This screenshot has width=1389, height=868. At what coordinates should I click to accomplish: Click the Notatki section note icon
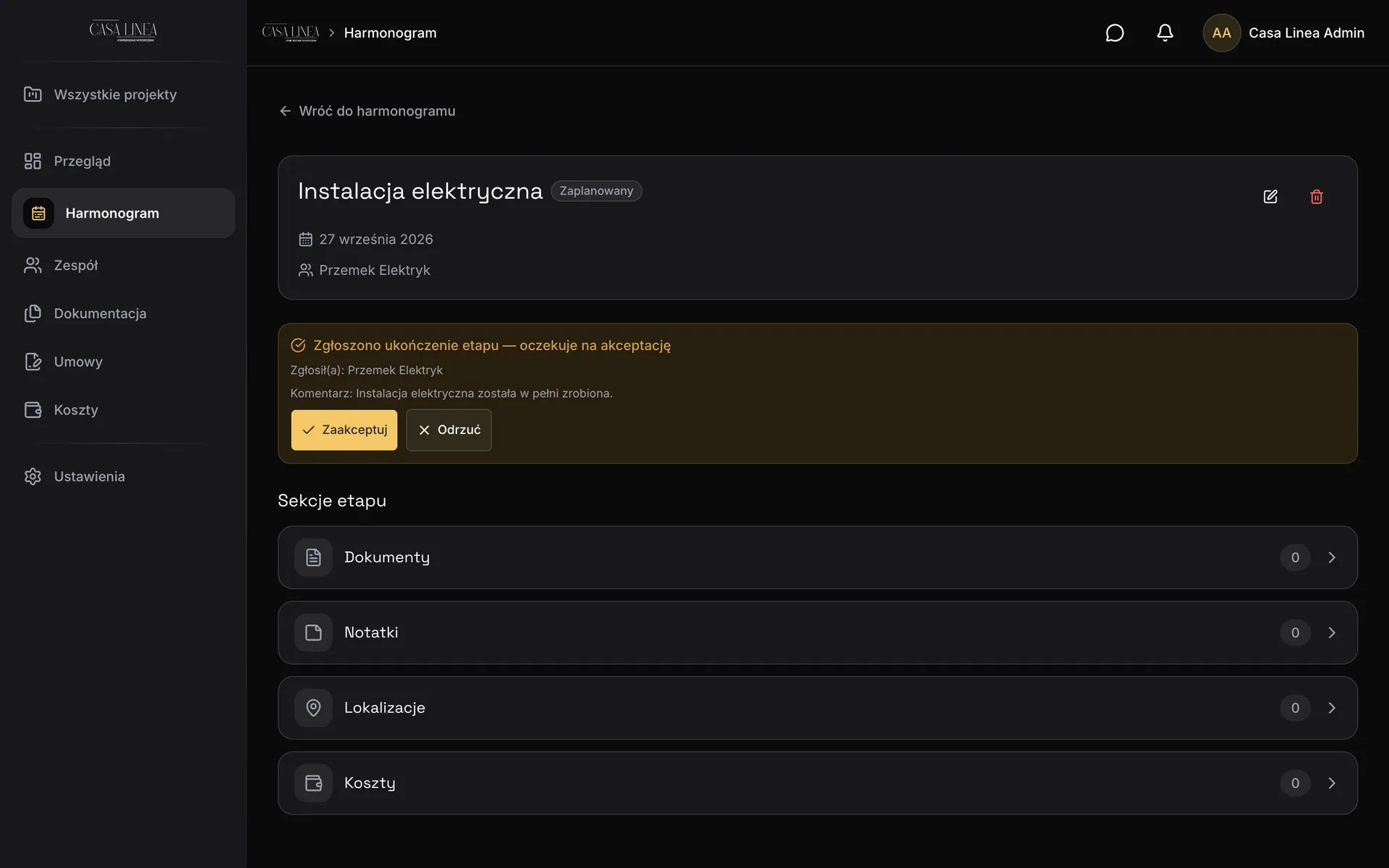(313, 632)
